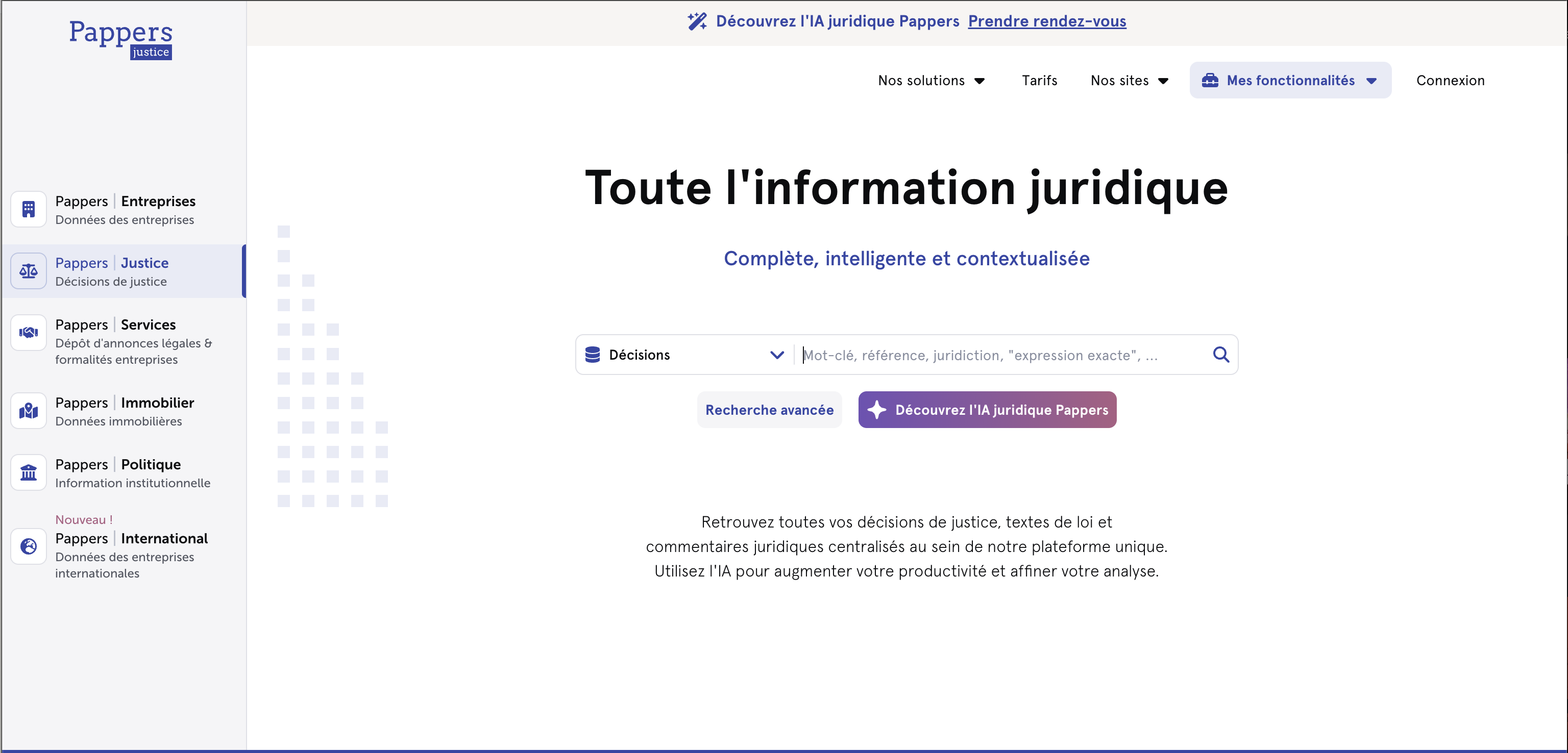Open Recherche avancée

pos(769,410)
